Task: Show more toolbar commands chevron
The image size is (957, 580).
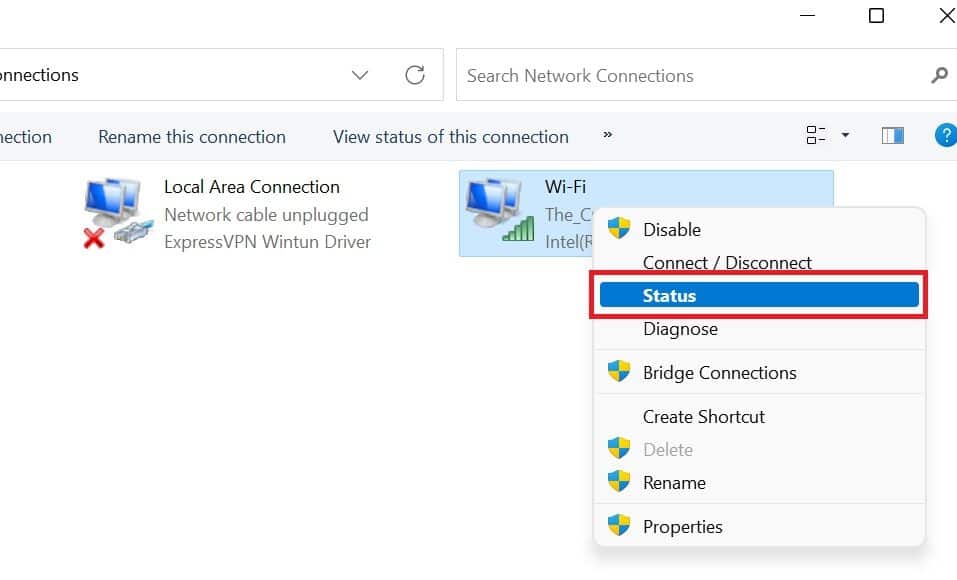Action: coord(607,136)
